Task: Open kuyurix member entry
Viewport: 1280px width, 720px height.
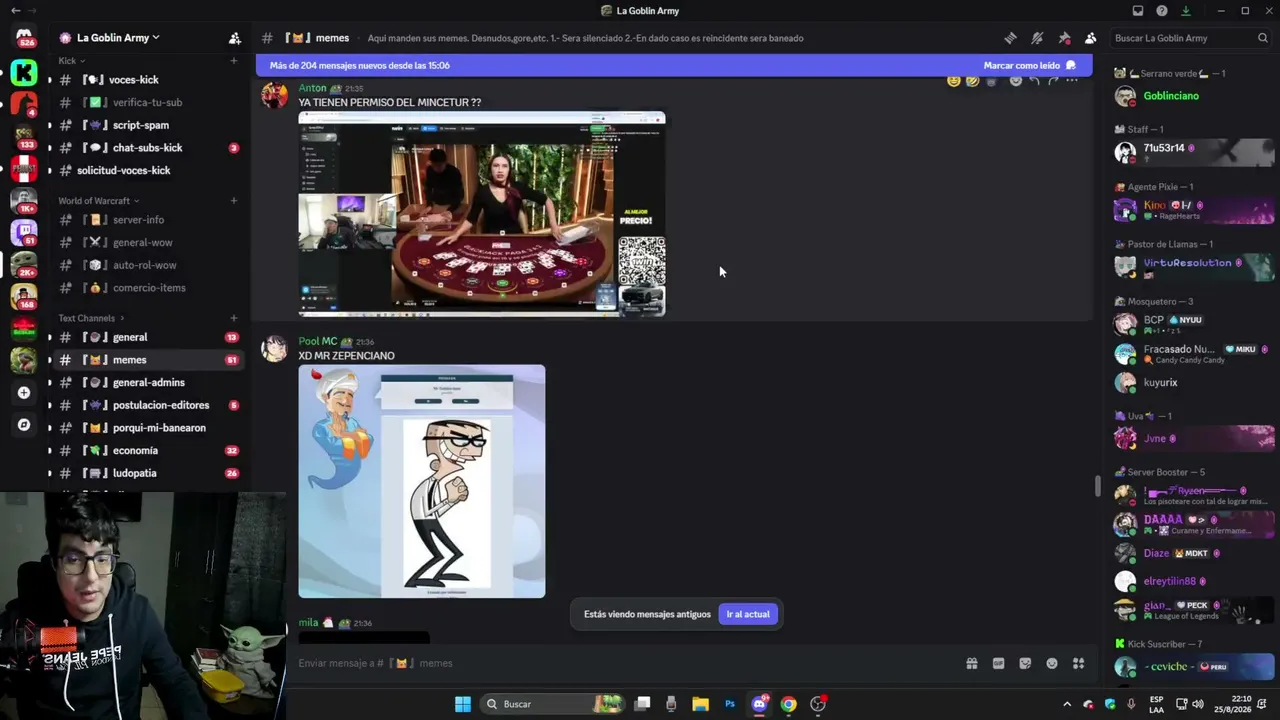Action: 1194,382
